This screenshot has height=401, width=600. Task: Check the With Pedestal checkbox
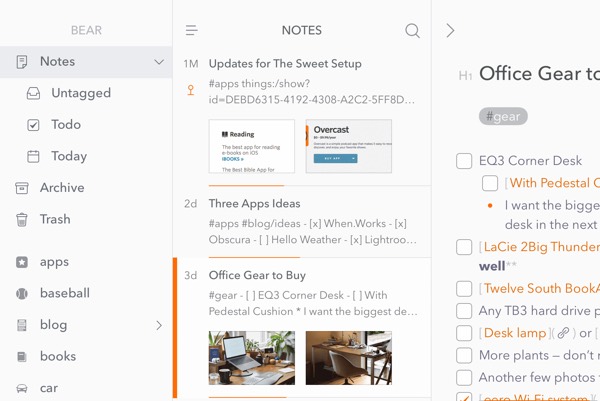(x=490, y=183)
